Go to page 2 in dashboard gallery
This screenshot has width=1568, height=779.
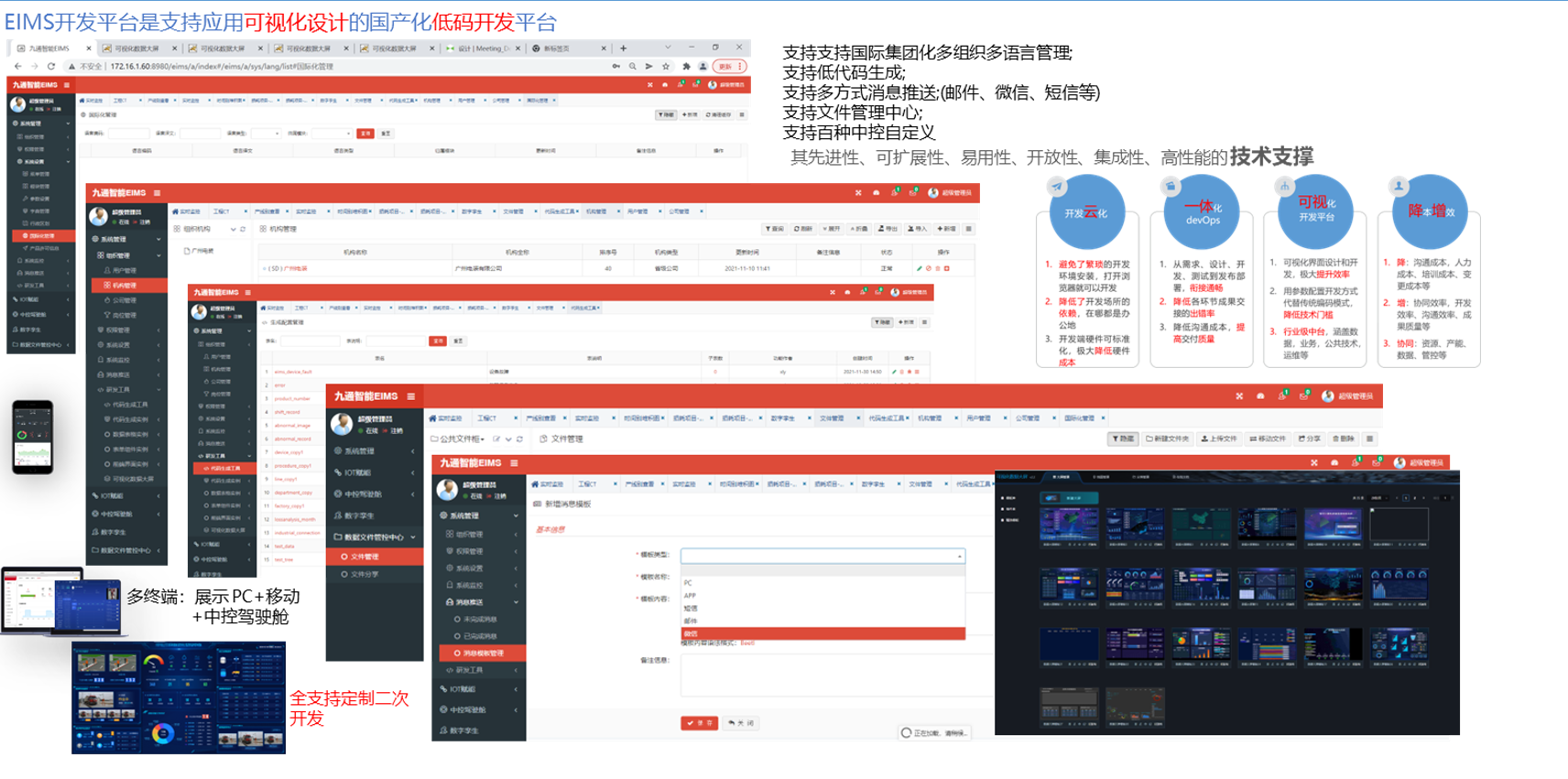(x=1416, y=498)
